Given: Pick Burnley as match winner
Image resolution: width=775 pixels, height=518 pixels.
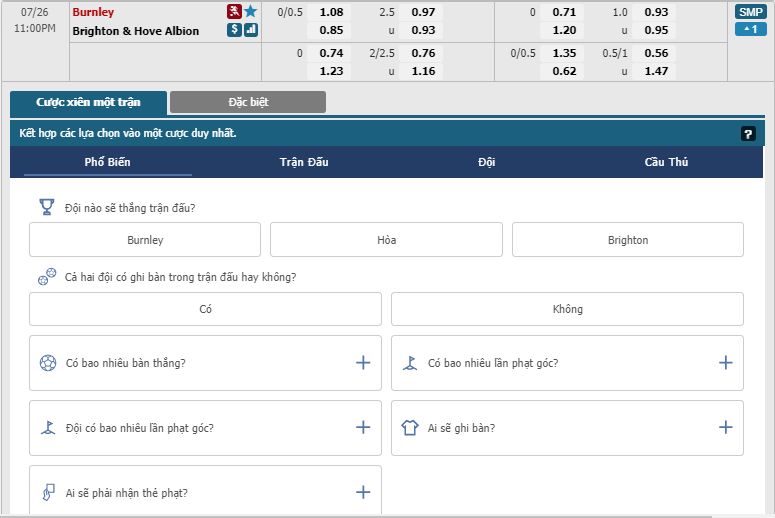Looking at the screenshot, I should tap(145, 240).
